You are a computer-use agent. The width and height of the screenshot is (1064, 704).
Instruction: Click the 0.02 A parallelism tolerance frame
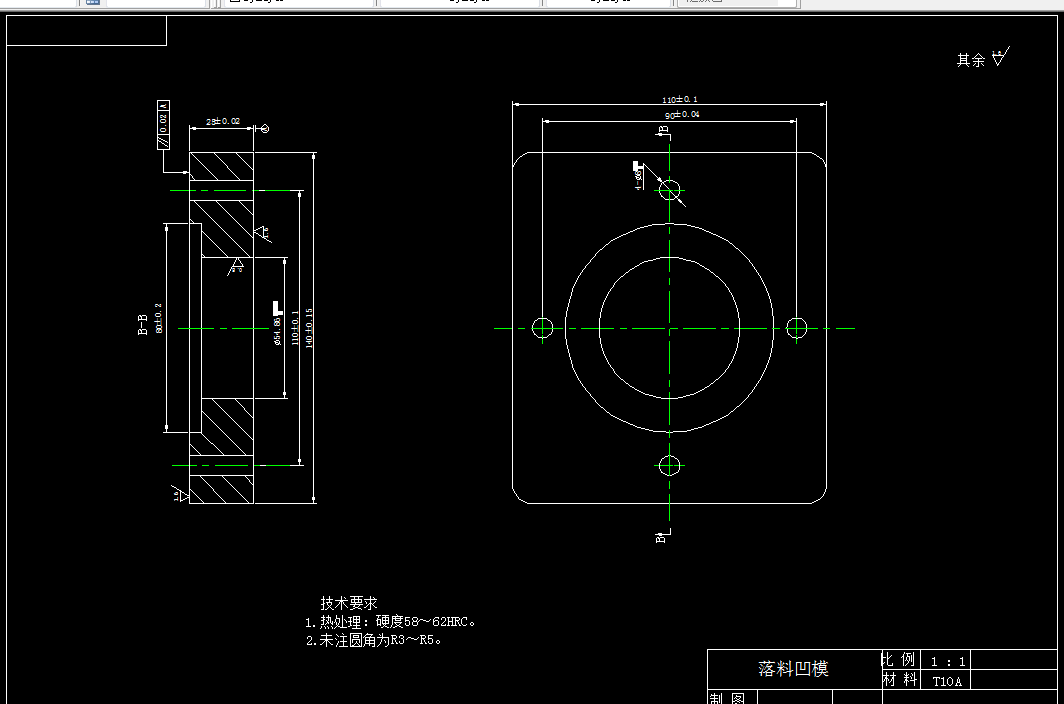[x=164, y=125]
